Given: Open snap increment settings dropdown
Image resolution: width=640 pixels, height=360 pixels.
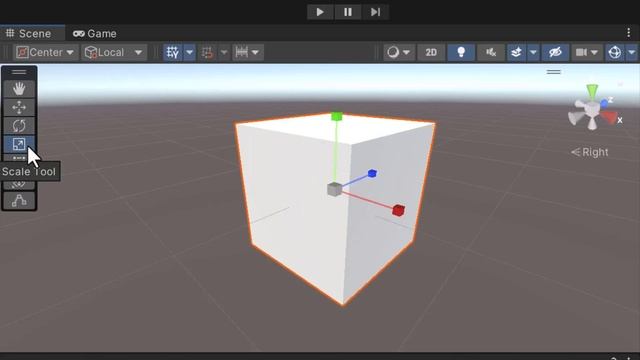Looking at the screenshot, I should (248, 52).
